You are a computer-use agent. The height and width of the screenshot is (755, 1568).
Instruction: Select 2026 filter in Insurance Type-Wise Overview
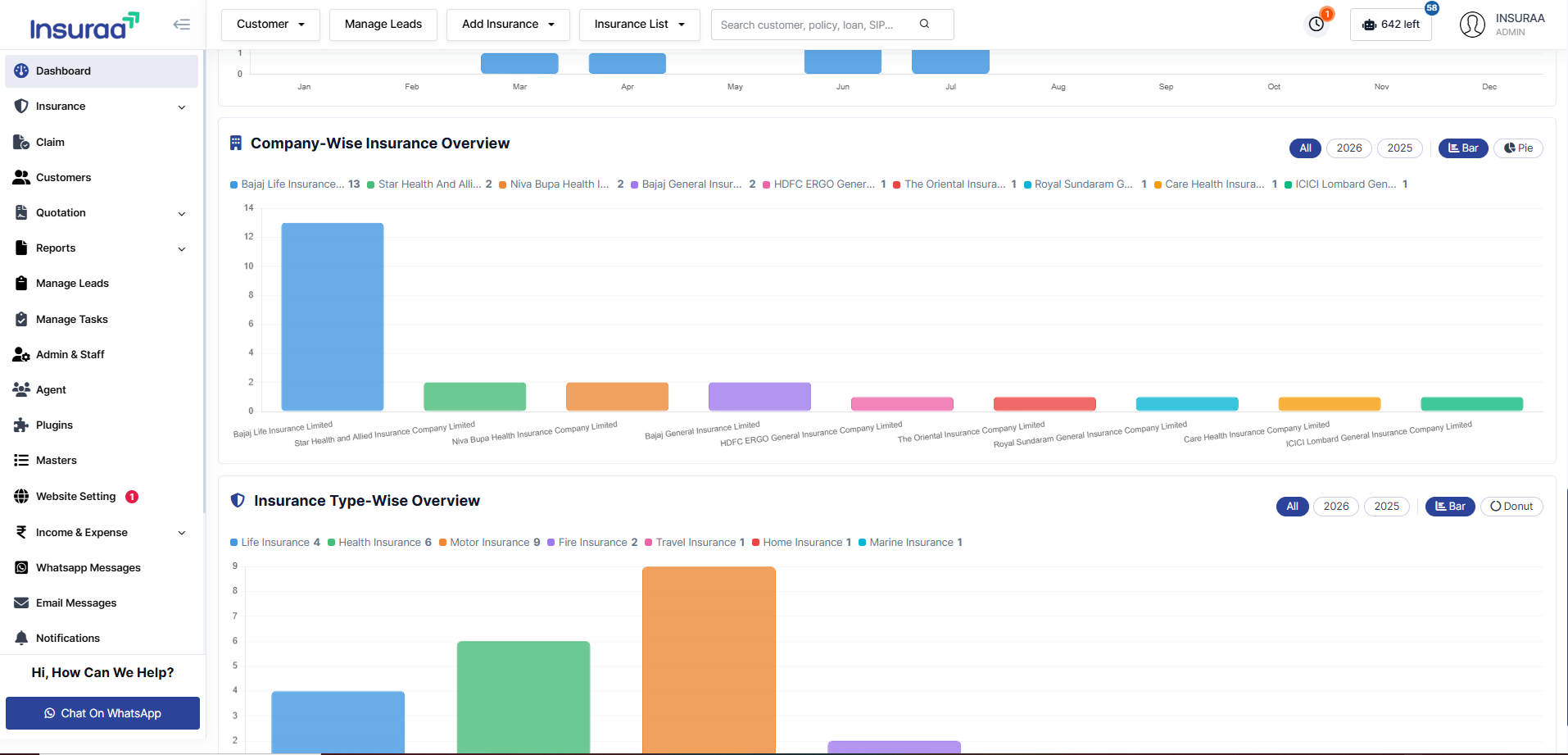1336,507
